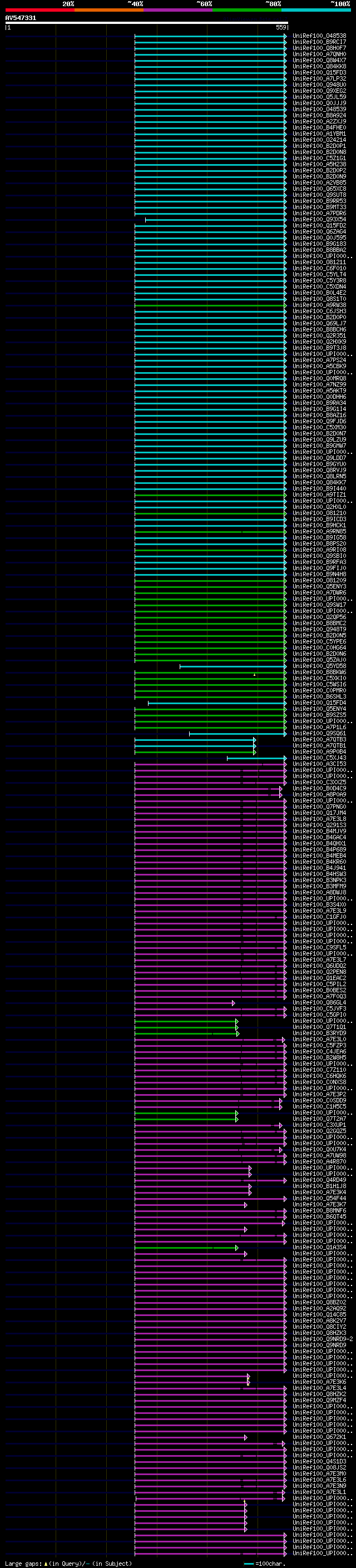Click subject label UniRef100_A7PS24
This screenshot has width=356, height=1568.
[319, 360]
